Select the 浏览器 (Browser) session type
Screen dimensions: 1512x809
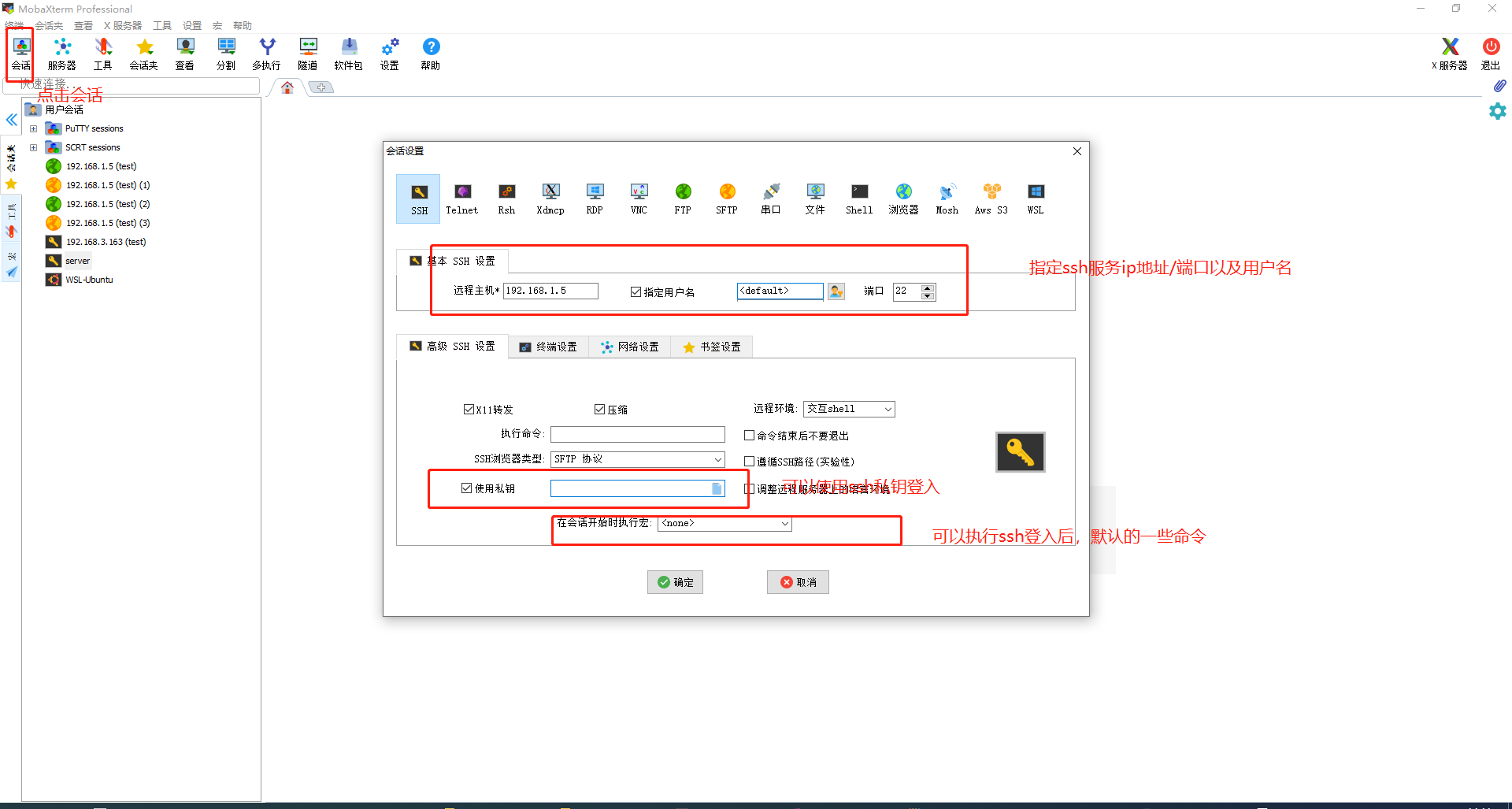(x=903, y=199)
